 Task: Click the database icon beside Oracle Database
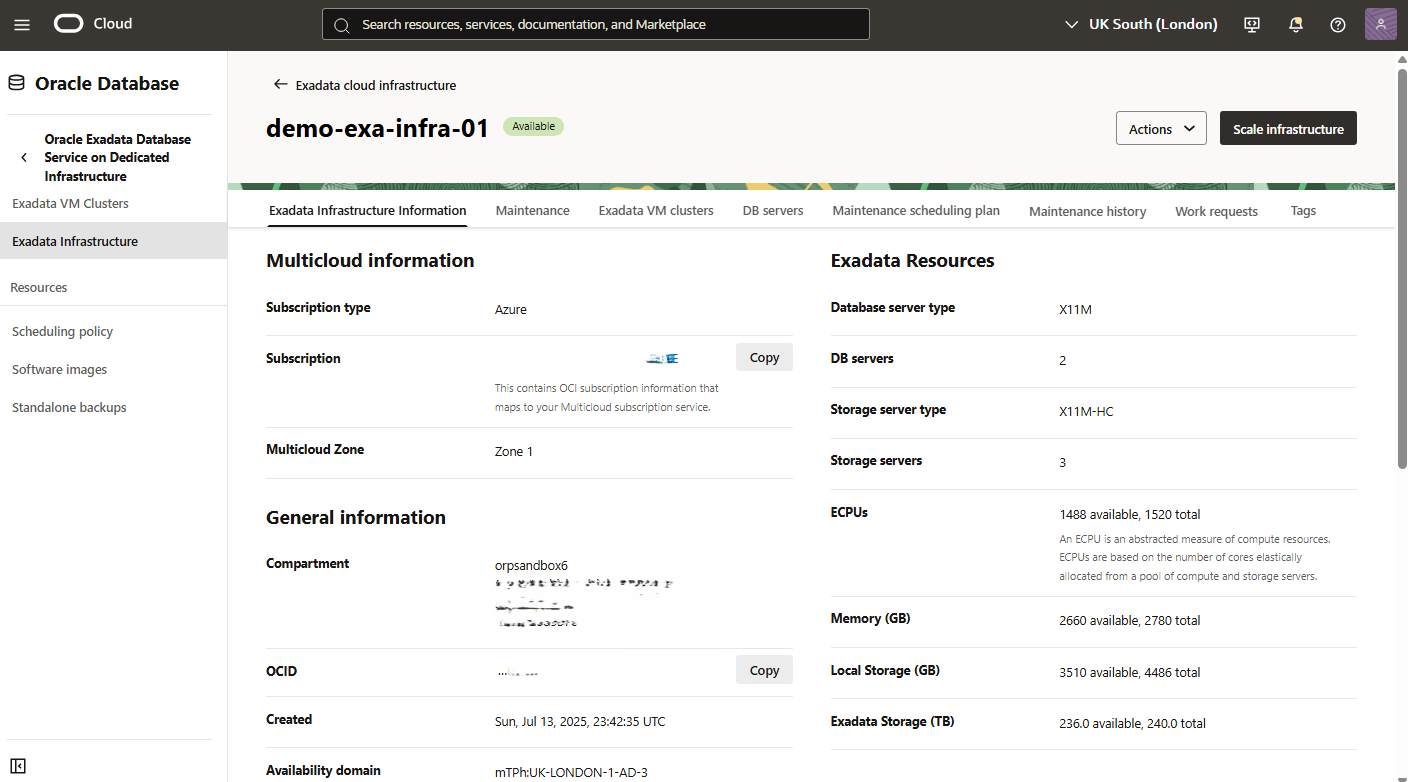[15, 83]
